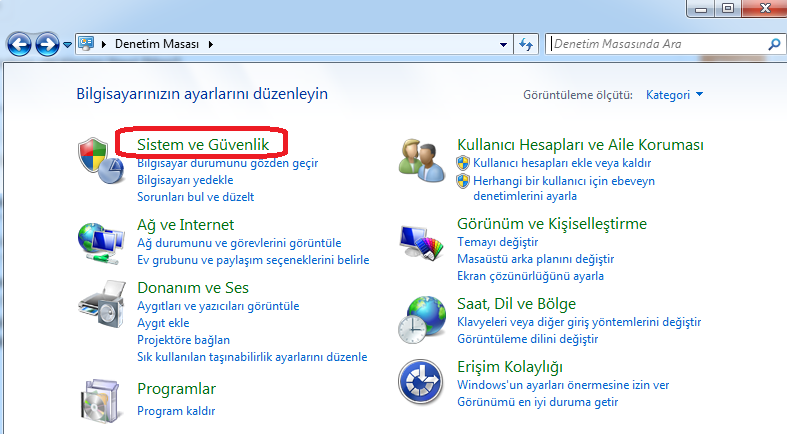Expand the breadcrumb arrow before Denetim Masası
The width and height of the screenshot is (787, 434).
[x=104, y=44]
